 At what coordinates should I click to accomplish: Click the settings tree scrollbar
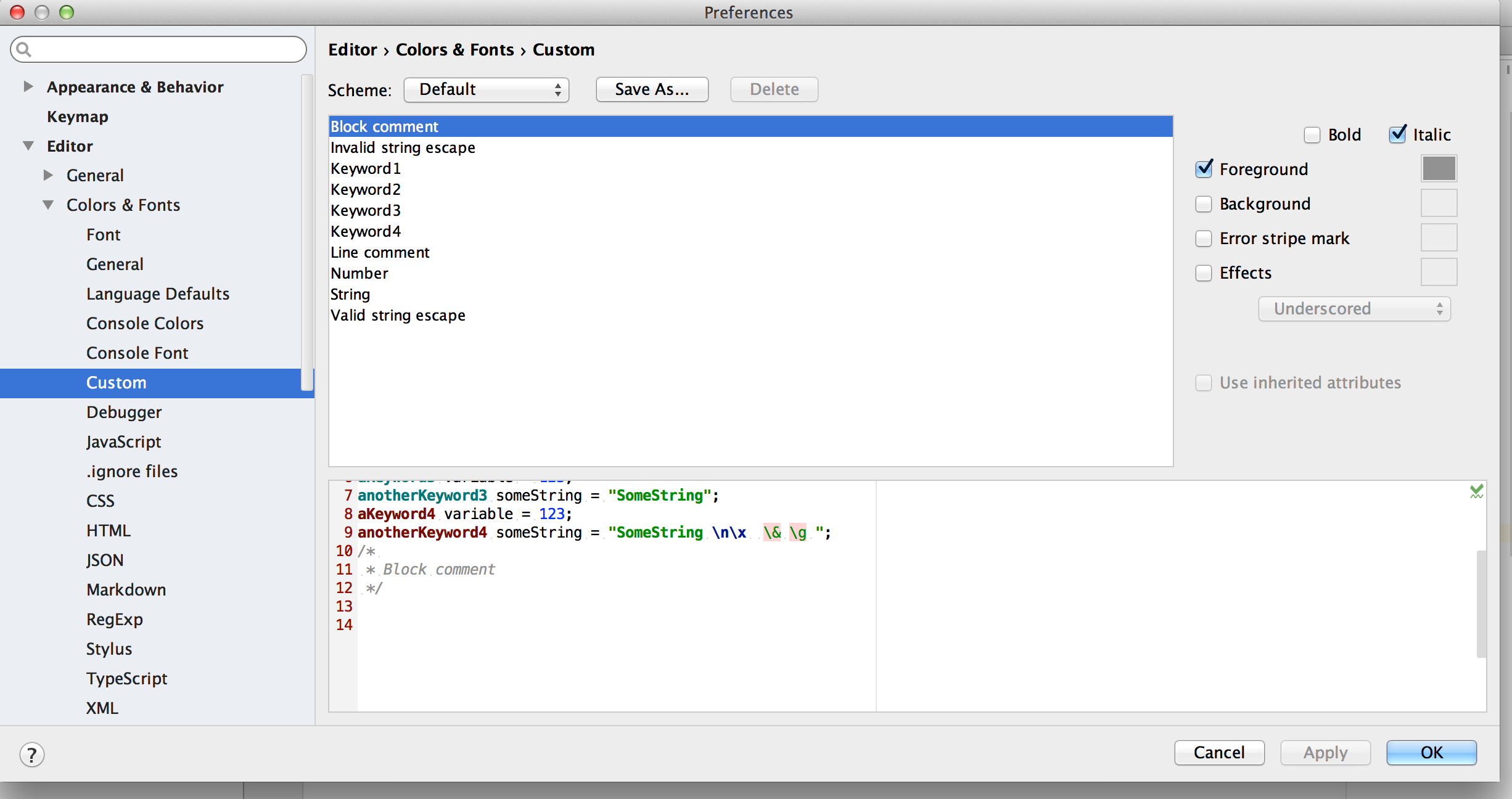point(307,232)
